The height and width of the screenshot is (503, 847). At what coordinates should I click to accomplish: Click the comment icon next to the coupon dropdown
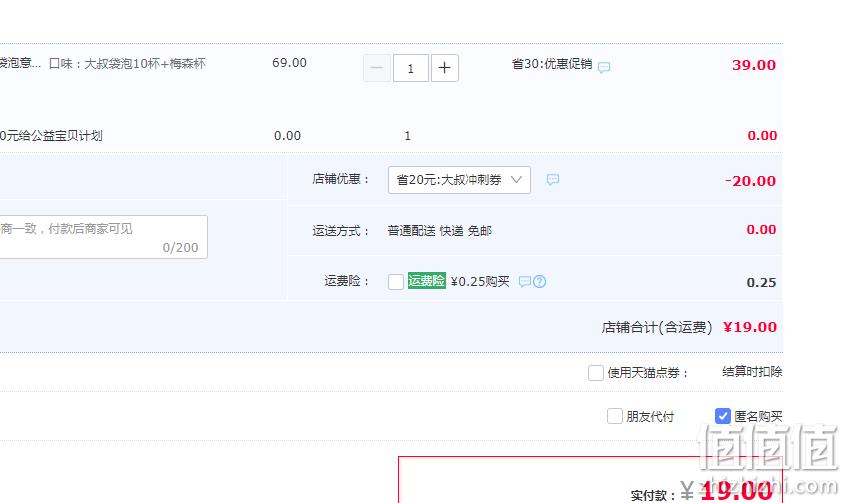(553, 179)
